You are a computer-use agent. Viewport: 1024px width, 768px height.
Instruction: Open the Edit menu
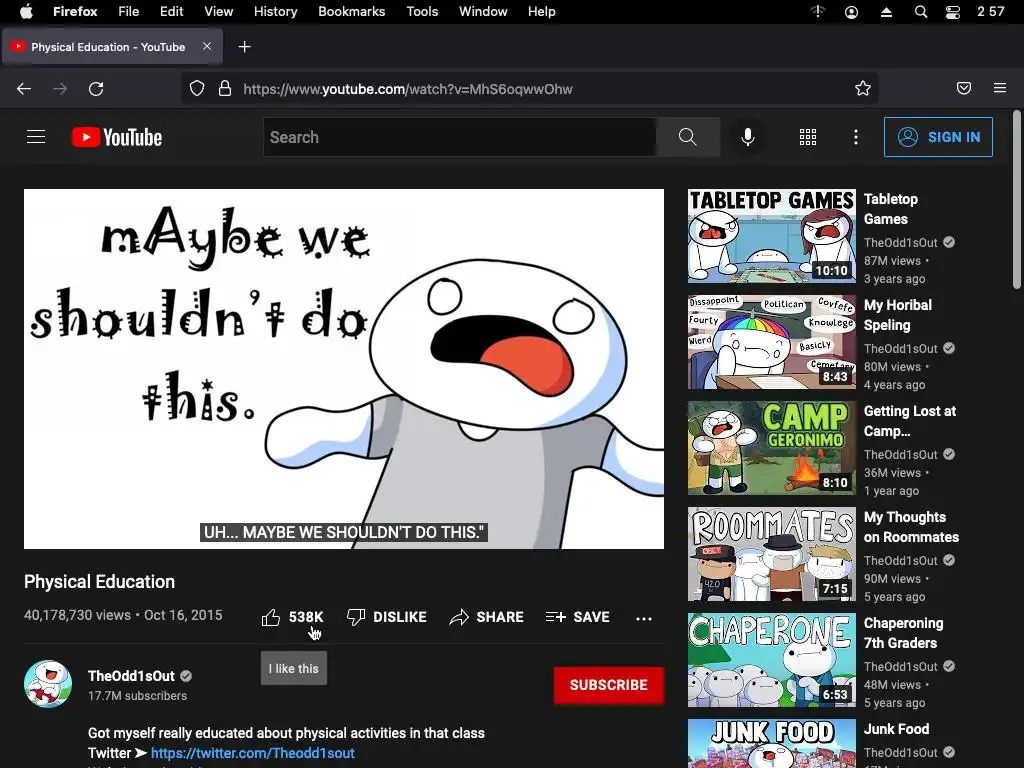[x=172, y=12]
